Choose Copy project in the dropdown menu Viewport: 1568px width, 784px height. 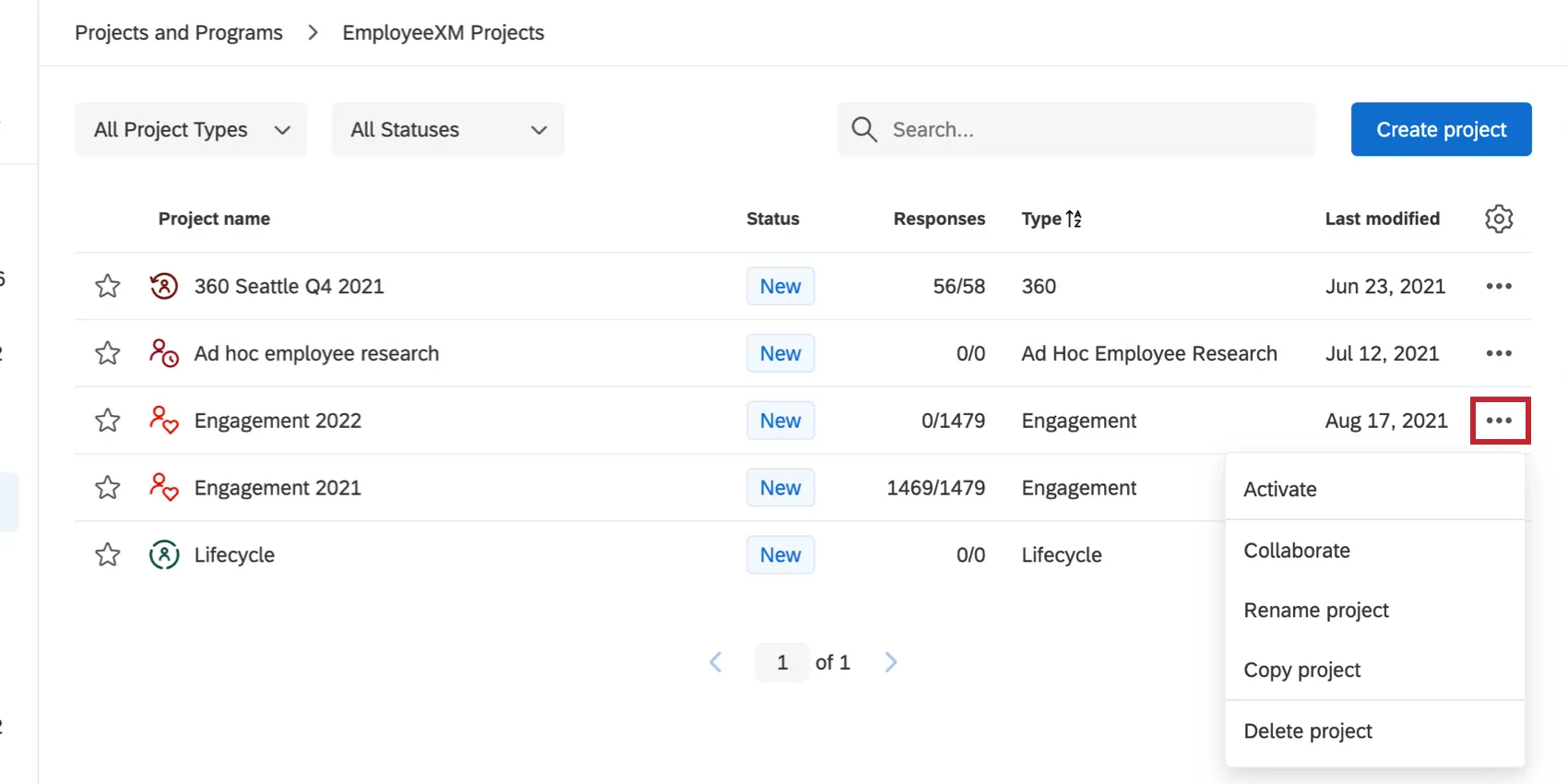[x=1301, y=671]
